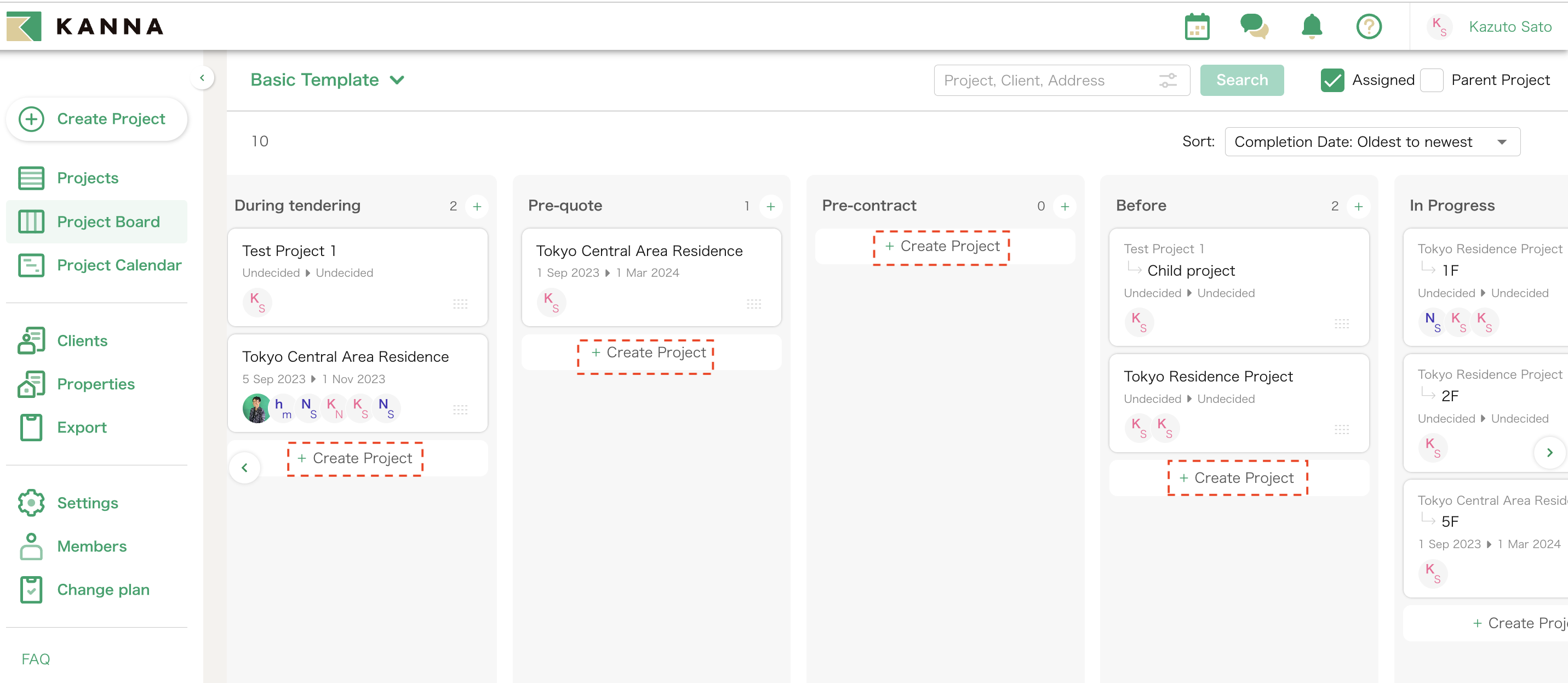Click the Project, Client, Address search field

tap(1041, 81)
